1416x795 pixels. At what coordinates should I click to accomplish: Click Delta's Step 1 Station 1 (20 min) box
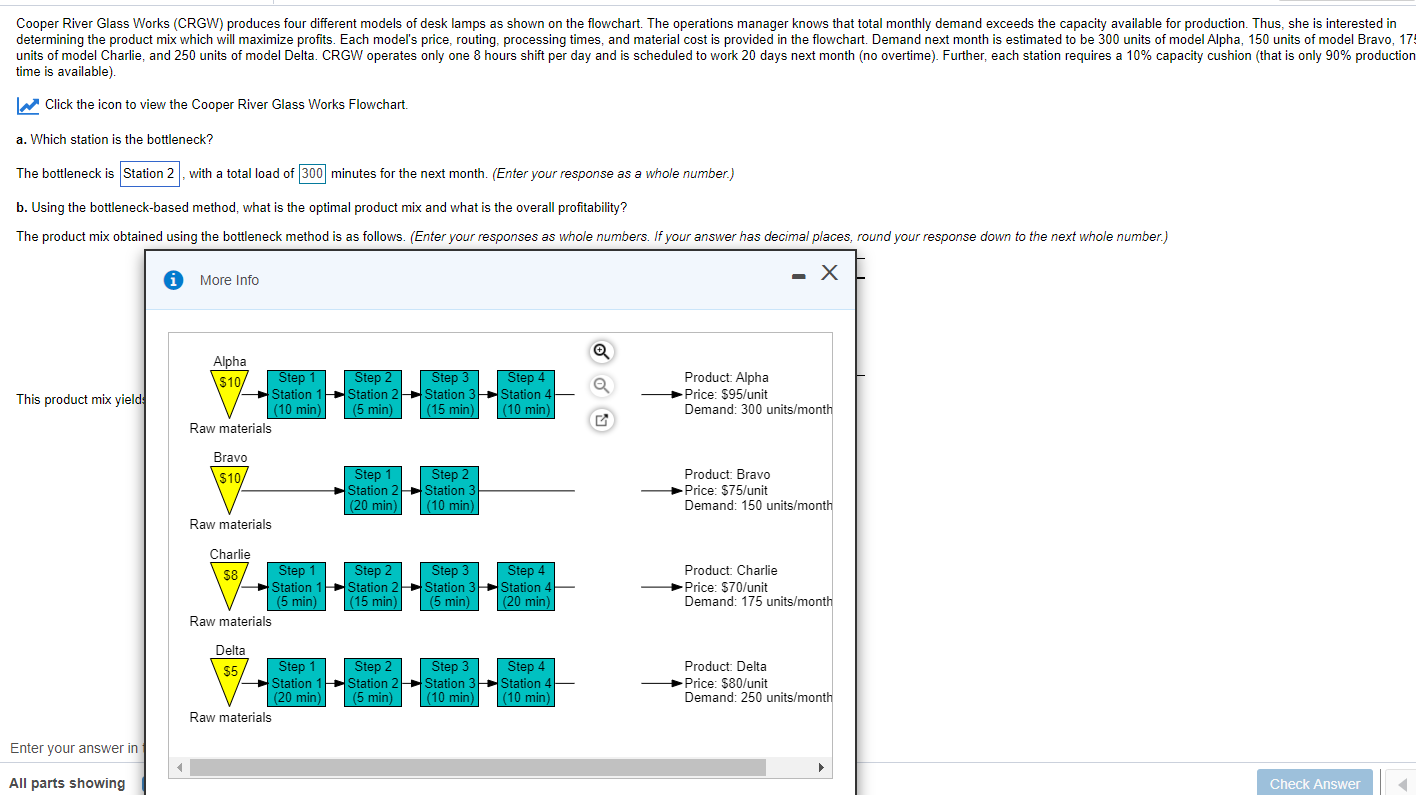[x=297, y=683]
